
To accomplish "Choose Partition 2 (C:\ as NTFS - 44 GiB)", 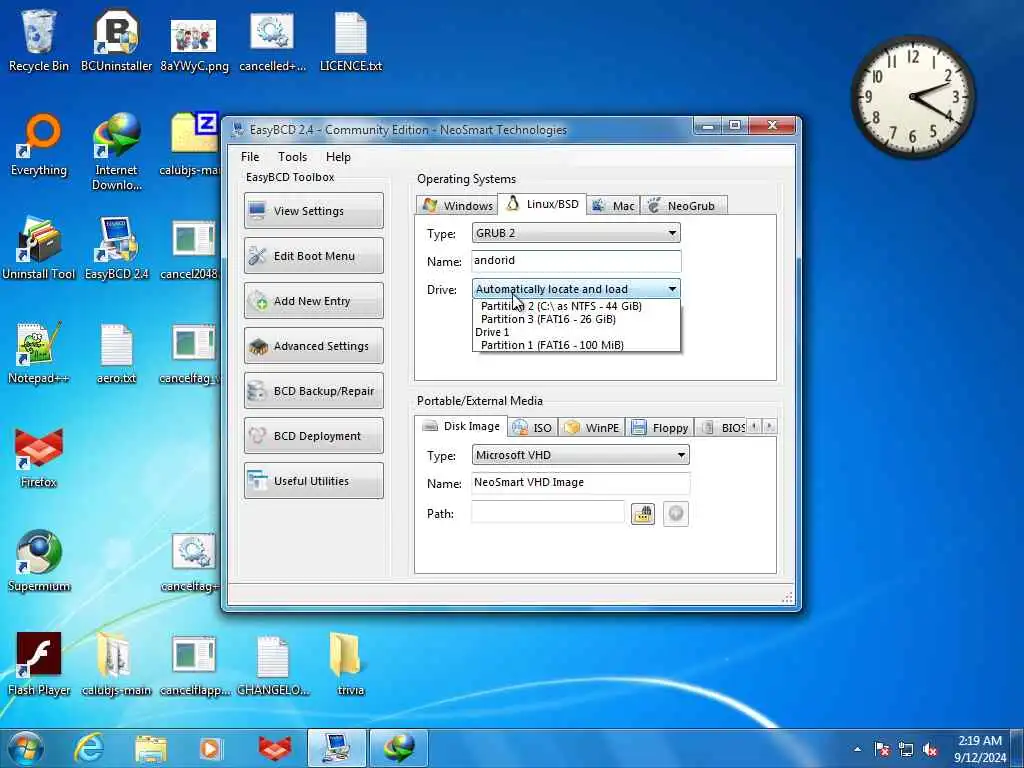I will (x=575, y=306).
